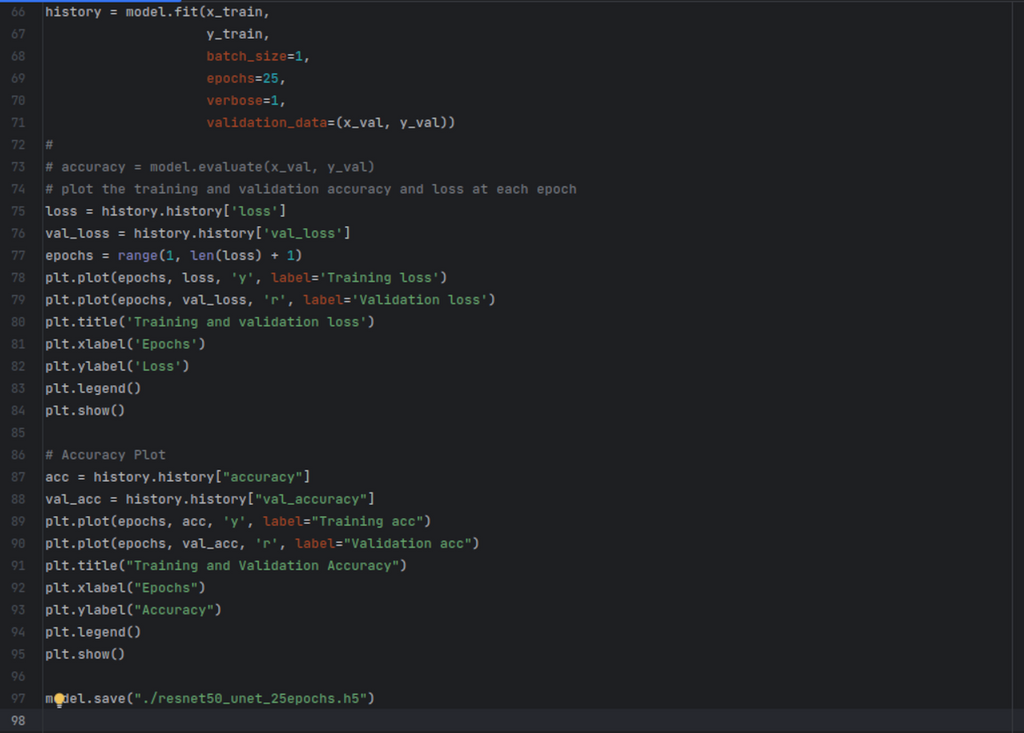Click line number 66 in the gutter
This screenshot has width=1024, height=733.
click(19, 13)
